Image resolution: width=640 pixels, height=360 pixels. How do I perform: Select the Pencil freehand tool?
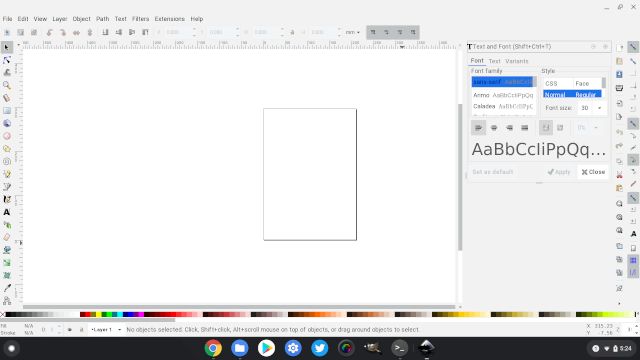point(7,174)
